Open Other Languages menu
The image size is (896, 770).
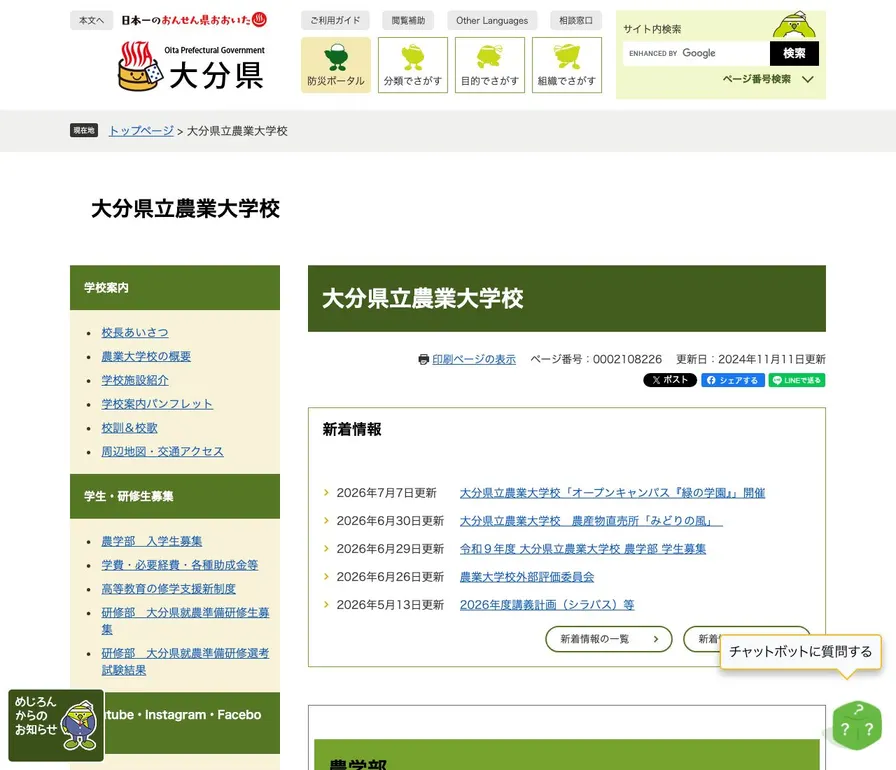coord(492,20)
